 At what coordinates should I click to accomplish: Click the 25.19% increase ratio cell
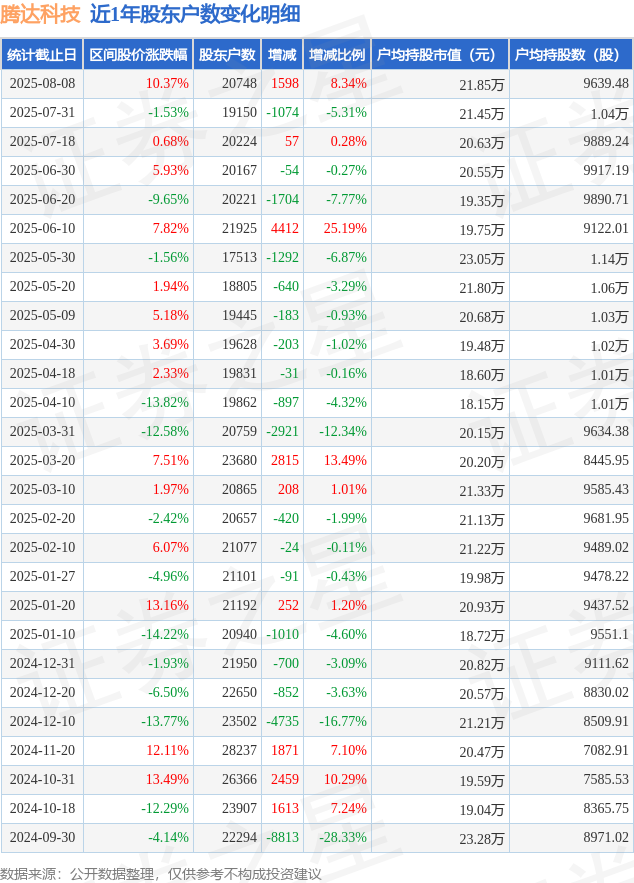click(345, 228)
